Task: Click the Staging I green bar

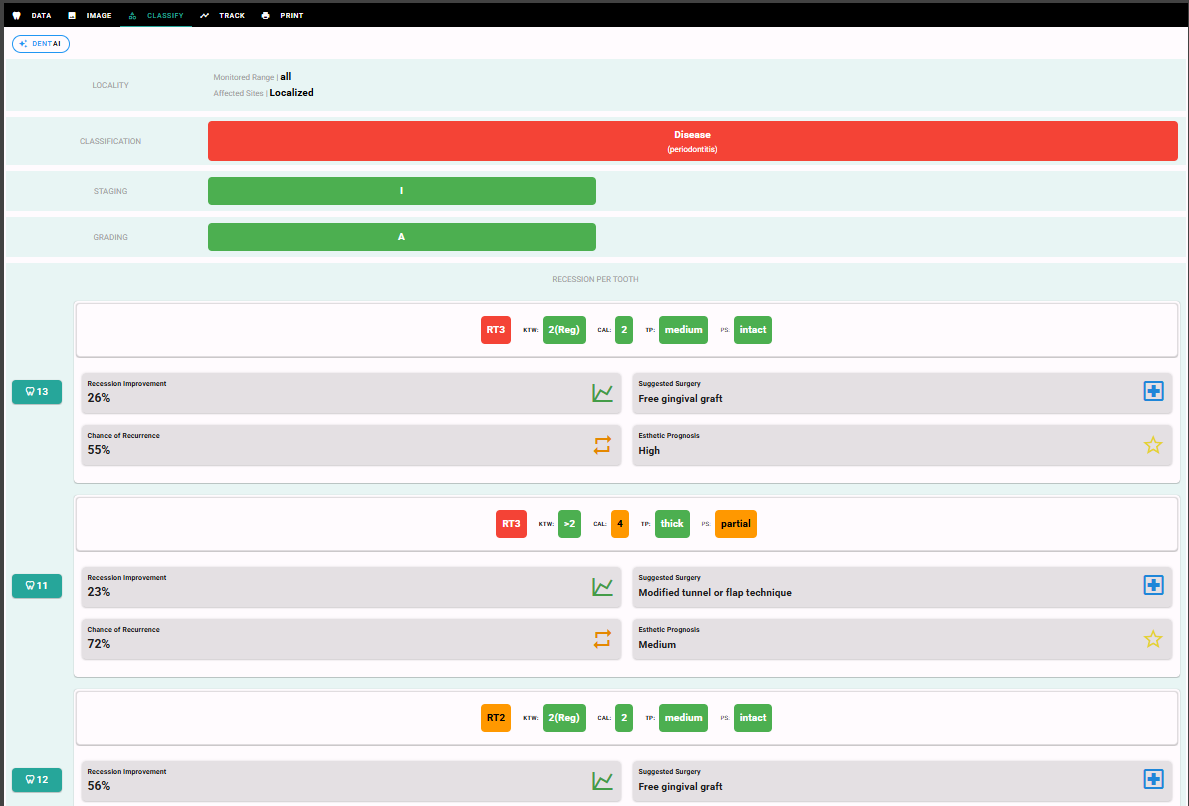Action: click(x=402, y=191)
